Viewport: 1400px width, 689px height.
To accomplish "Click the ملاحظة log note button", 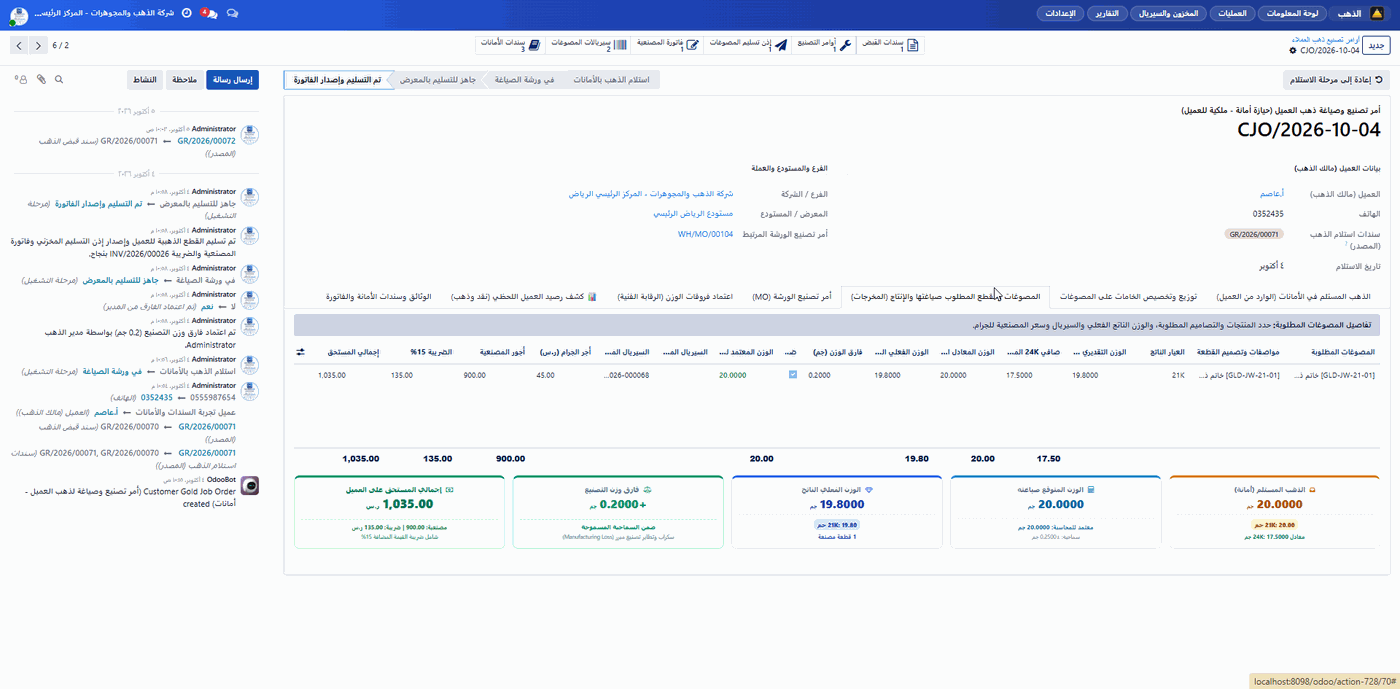I will 184,80.
